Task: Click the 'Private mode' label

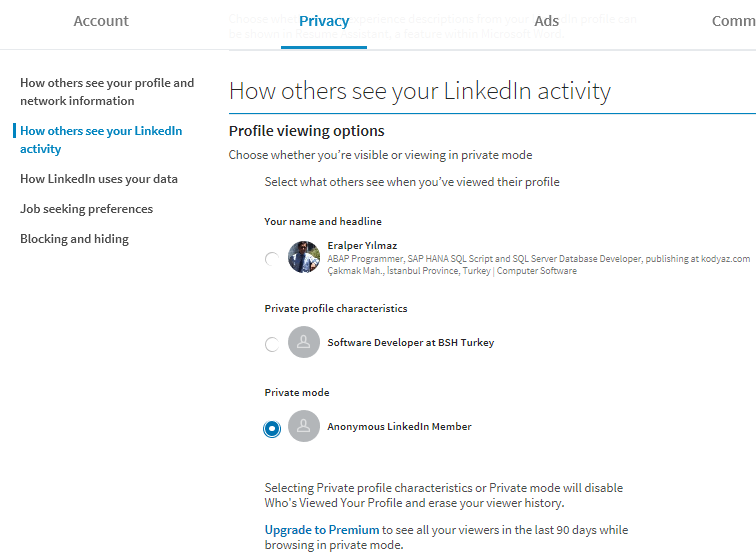Action: click(297, 393)
